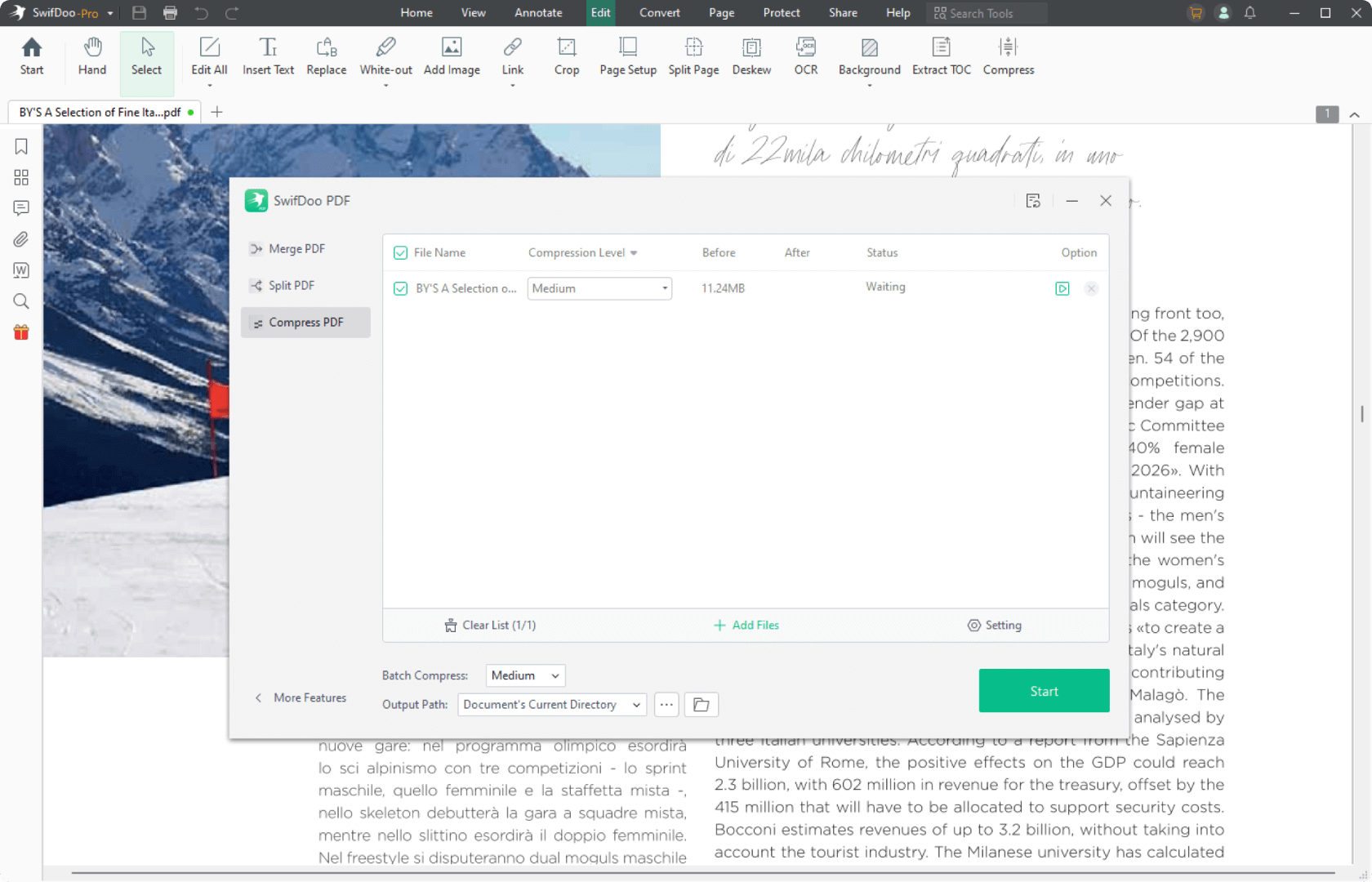
Task: Open the Annotate tab
Action: point(538,13)
